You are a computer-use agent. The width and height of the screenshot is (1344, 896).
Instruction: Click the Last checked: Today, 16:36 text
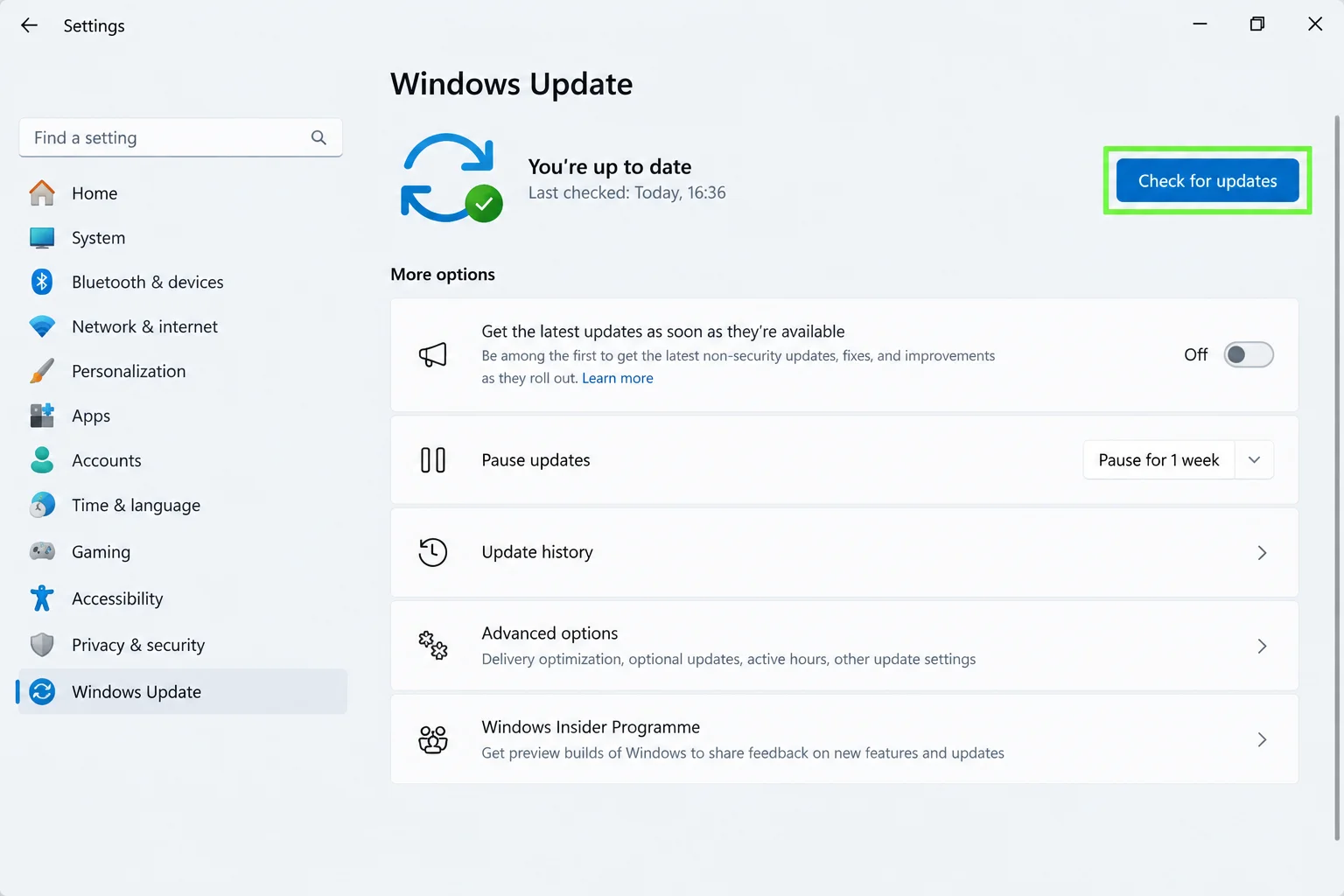(x=627, y=192)
